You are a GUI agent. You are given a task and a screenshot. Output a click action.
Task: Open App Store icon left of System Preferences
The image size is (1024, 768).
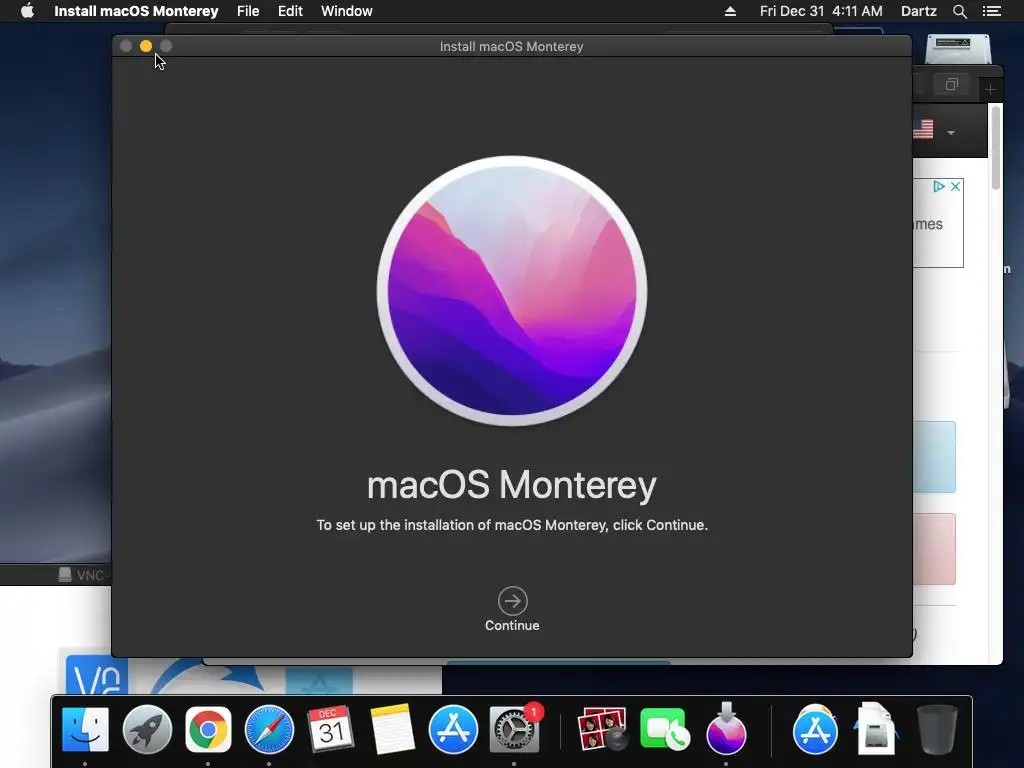click(453, 729)
